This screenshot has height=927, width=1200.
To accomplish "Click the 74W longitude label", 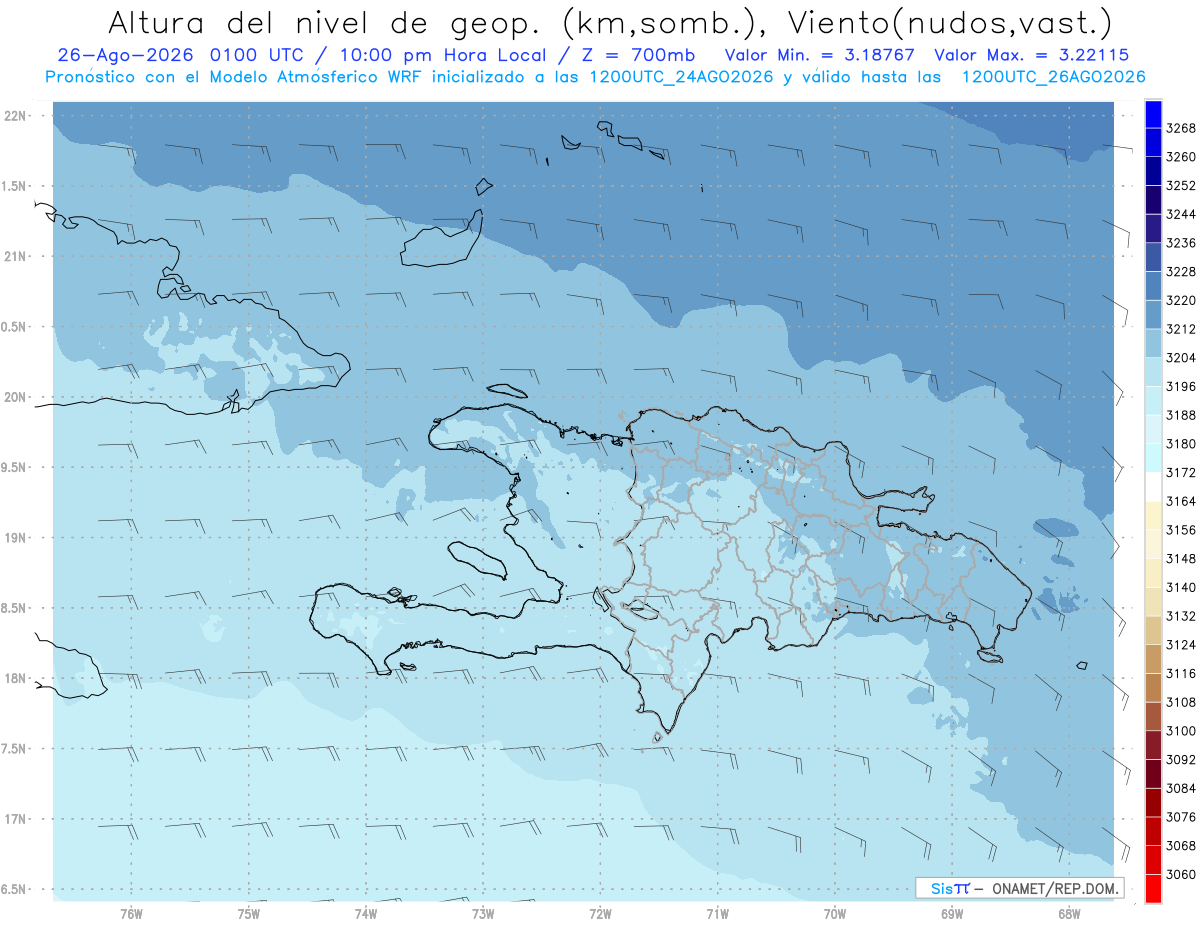I will click(x=366, y=913).
